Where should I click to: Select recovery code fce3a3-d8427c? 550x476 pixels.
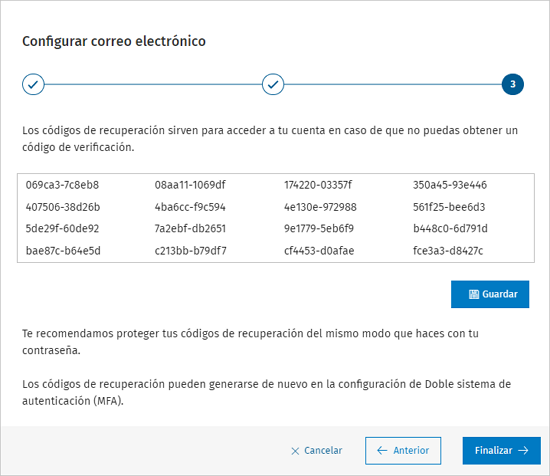[448, 251]
